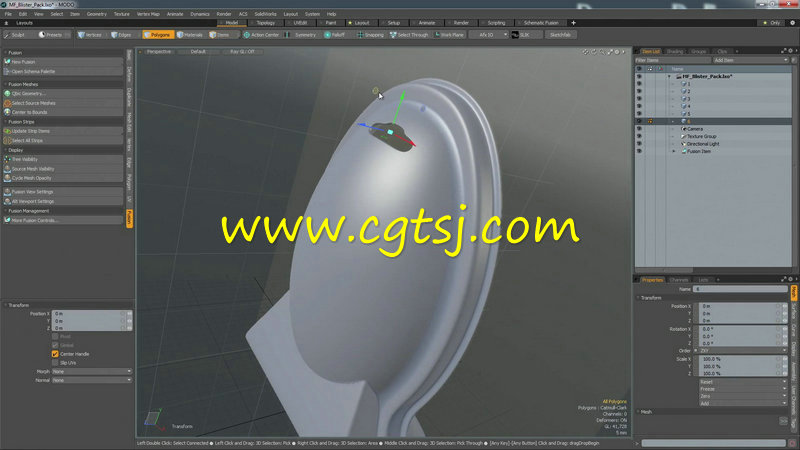
Task: Click the Filter Items input field
Action: click(672, 60)
